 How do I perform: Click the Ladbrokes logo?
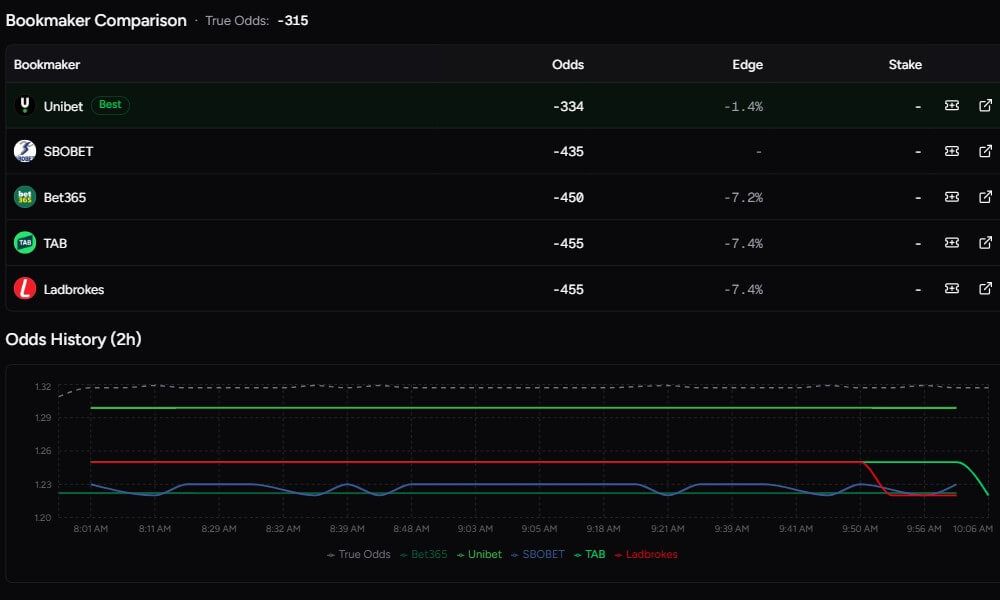point(23,289)
